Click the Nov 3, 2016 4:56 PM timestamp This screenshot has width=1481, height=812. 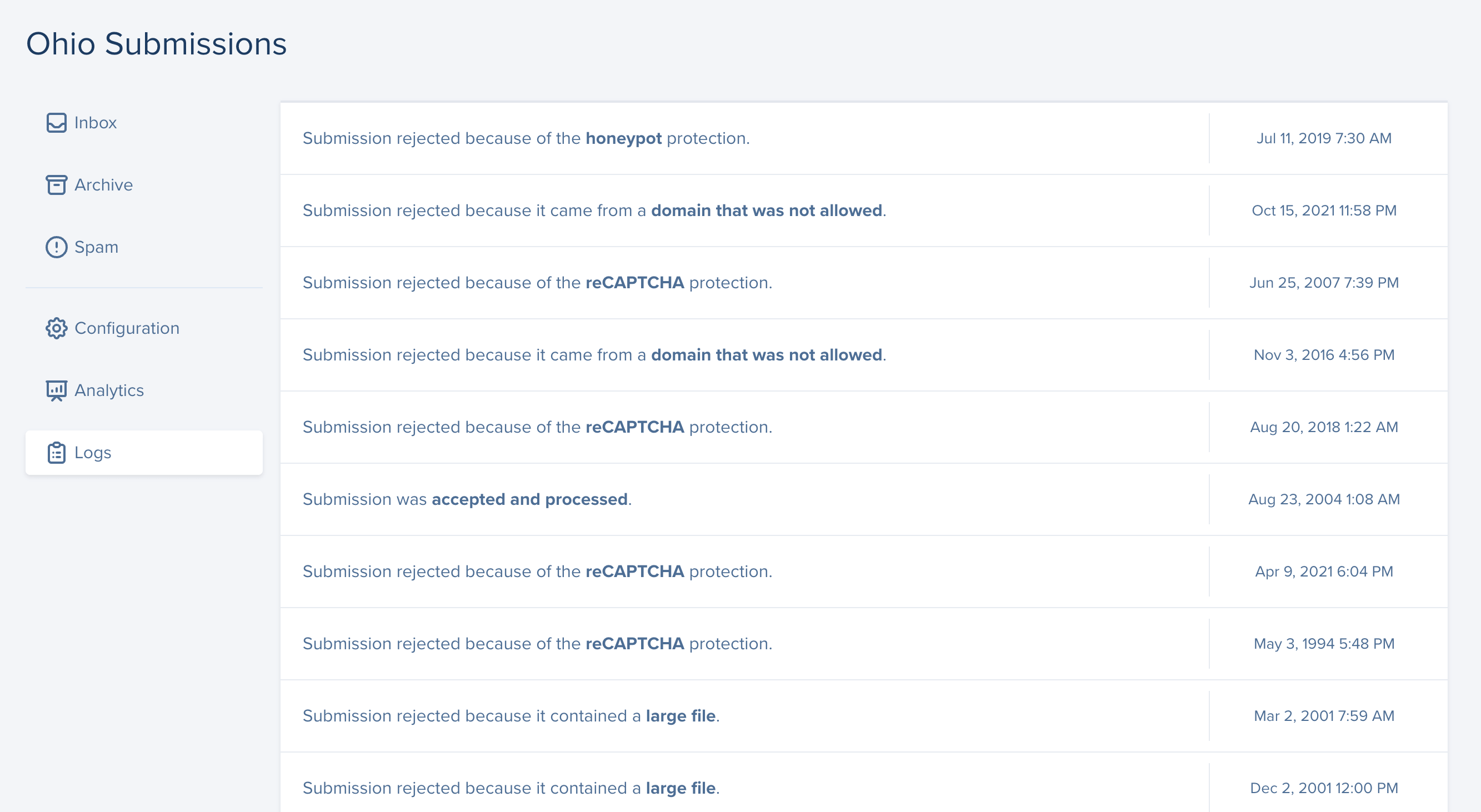tap(1323, 355)
